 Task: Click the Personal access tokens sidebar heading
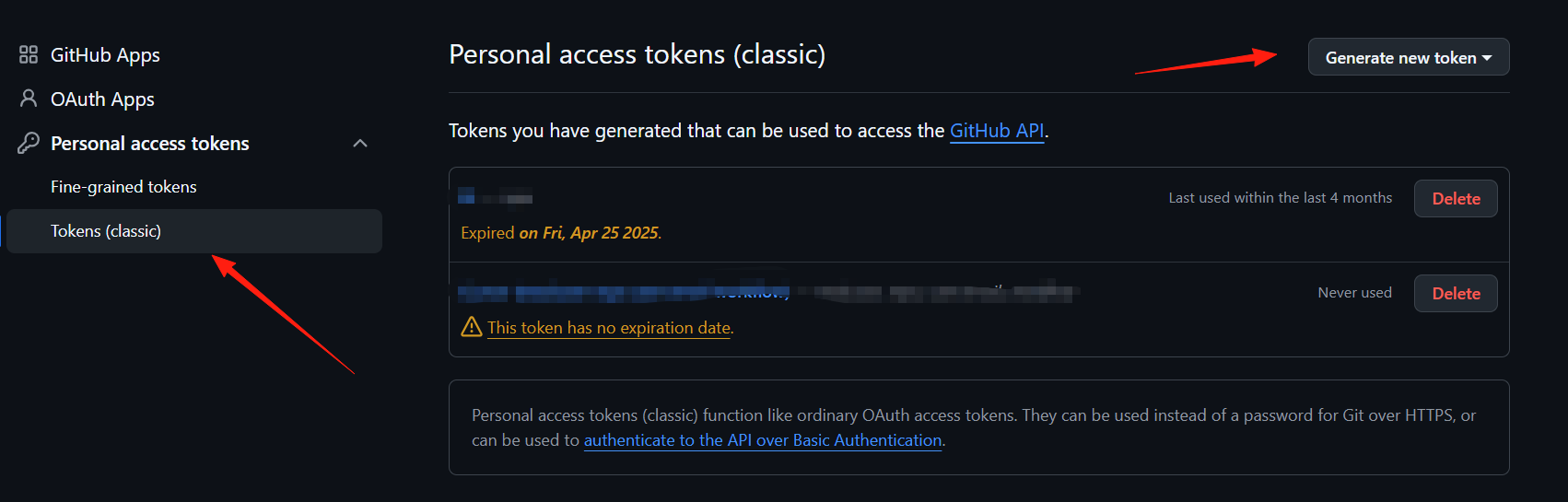click(x=150, y=144)
